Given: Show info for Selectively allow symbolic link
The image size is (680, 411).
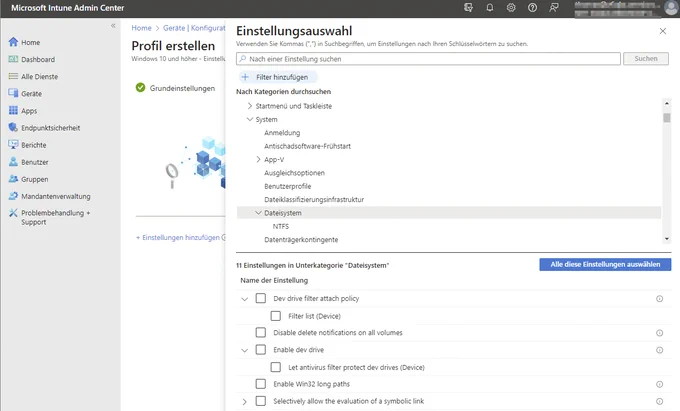Looking at the screenshot, I should click(659, 401).
